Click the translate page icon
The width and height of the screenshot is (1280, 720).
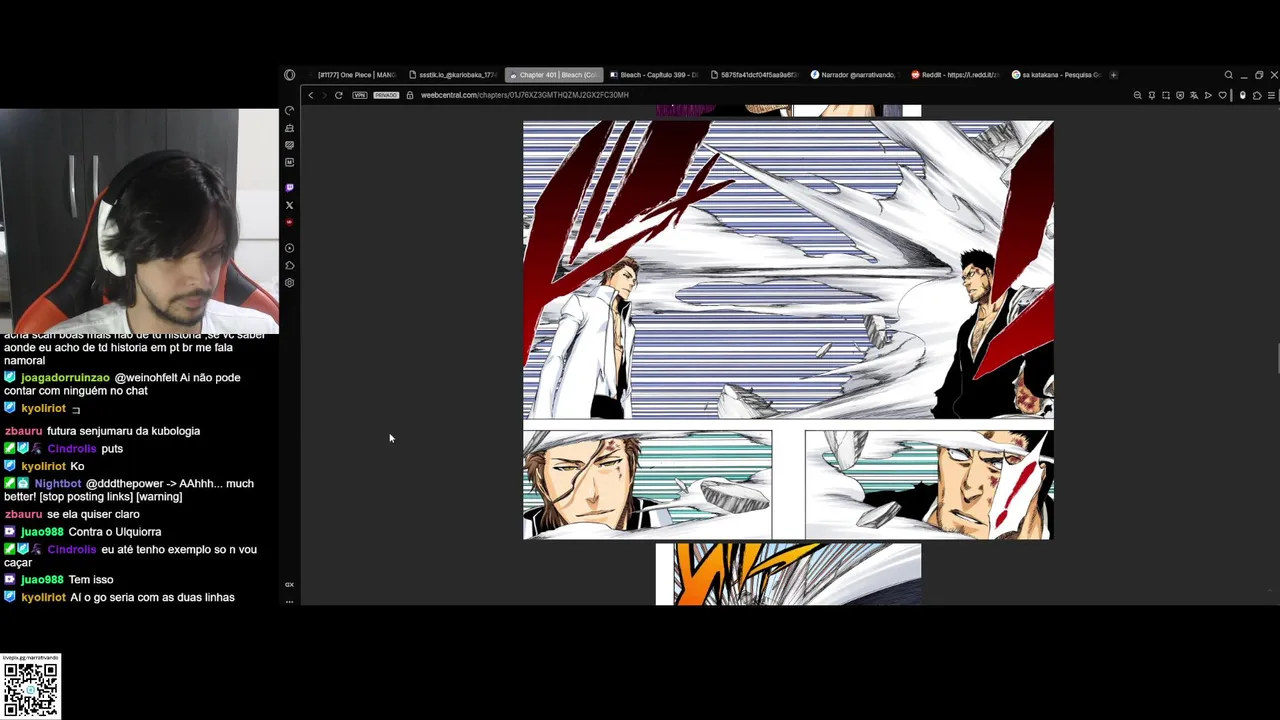pos(1194,95)
